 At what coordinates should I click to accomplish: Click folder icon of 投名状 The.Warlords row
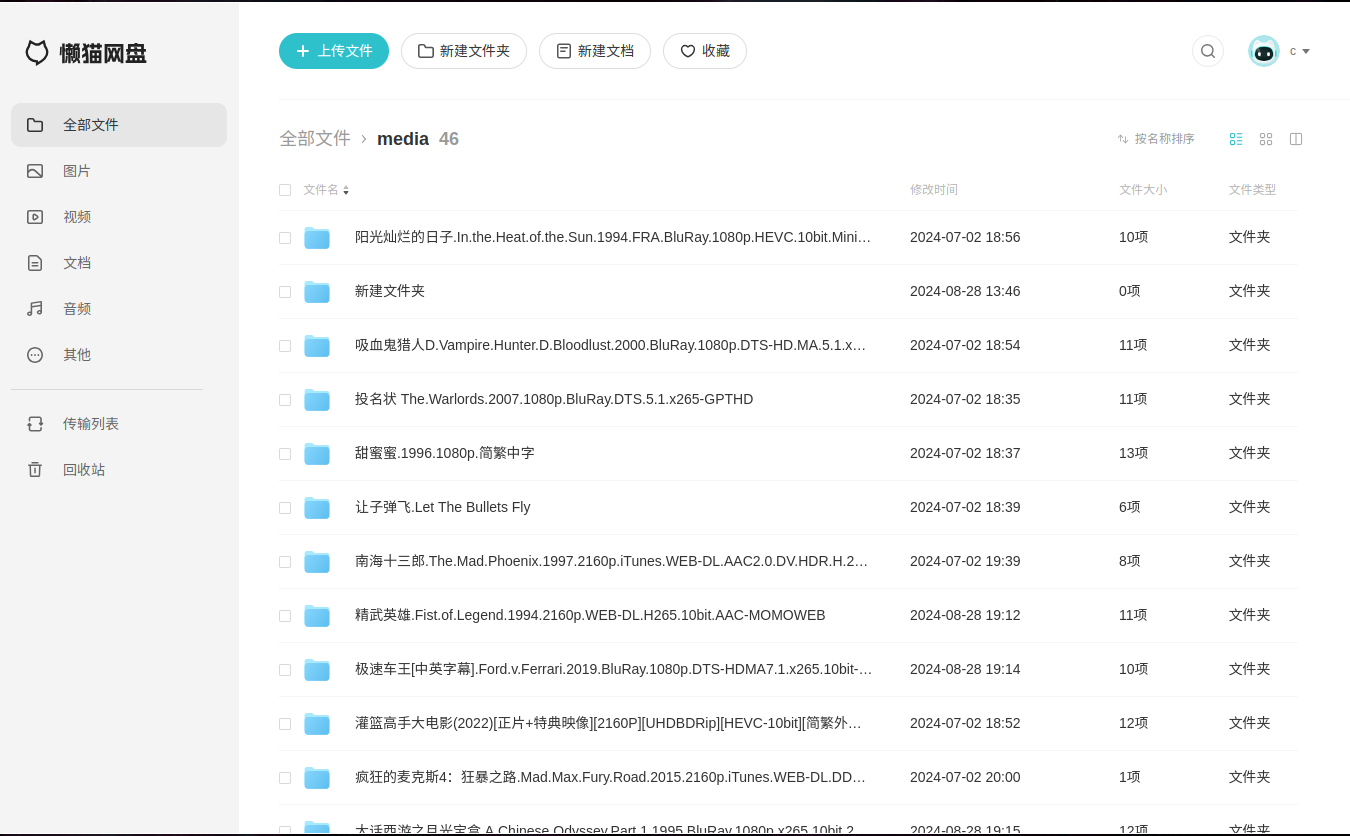(317, 400)
